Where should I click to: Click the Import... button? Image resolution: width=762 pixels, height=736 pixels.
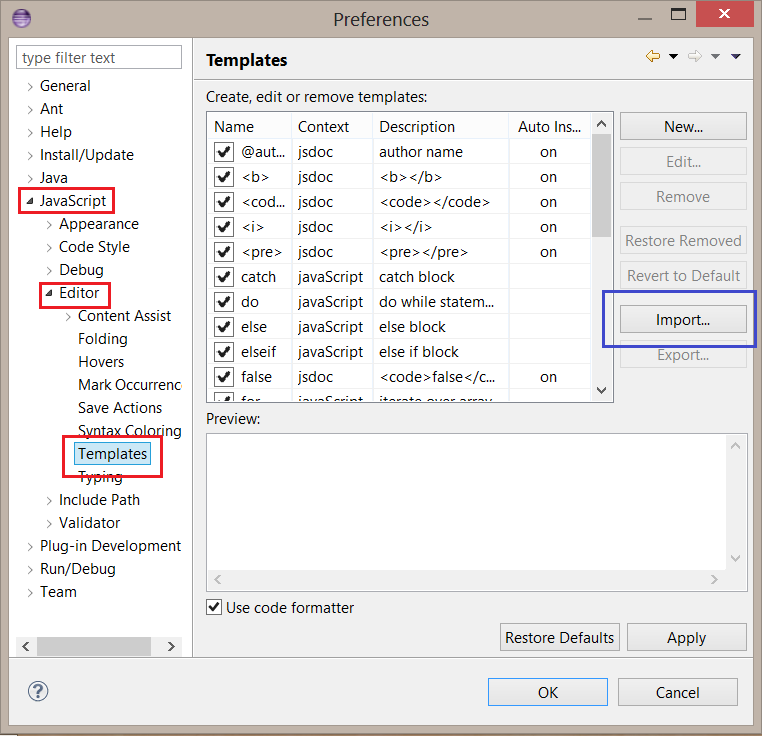683,319
